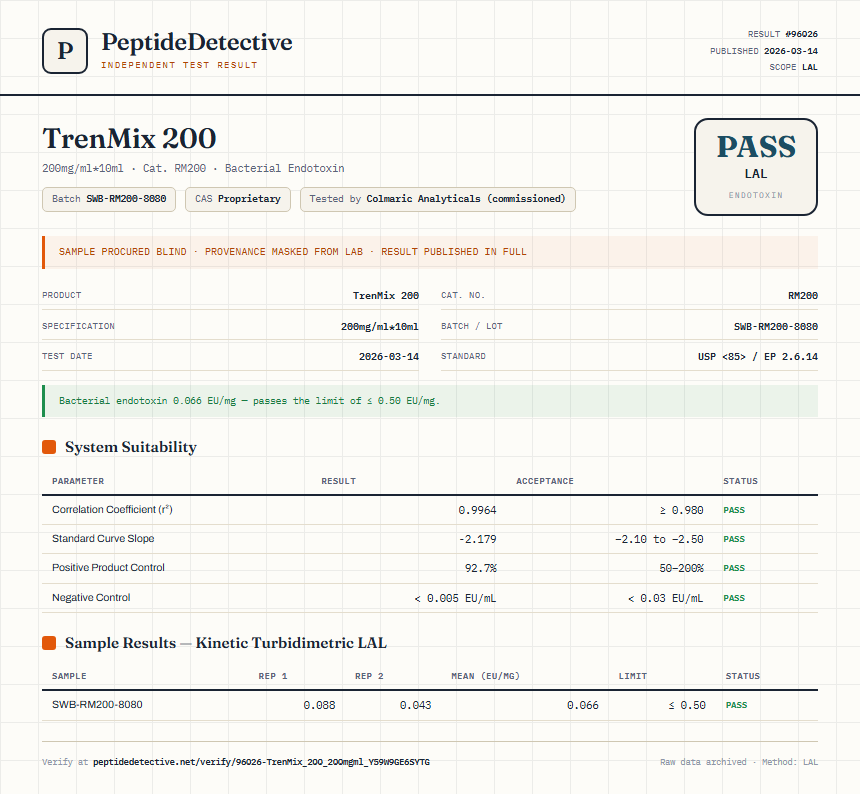Click the STANDARD value USP <85> / EP 2.6.14
Image resolution: width=860 pixels, height=794 pixels.
(x=757, y=357)
